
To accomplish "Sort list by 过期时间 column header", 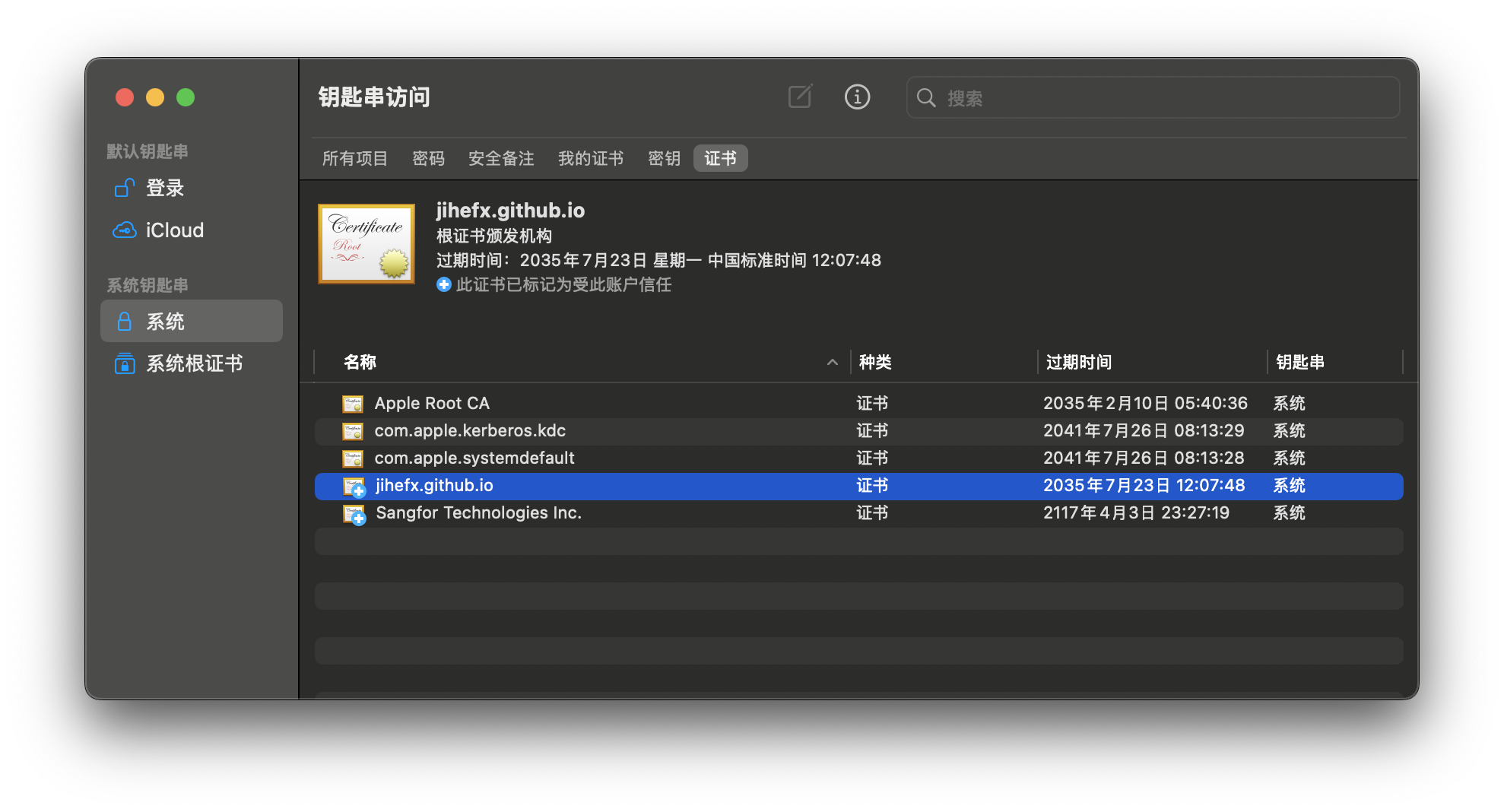I will tap(1078, 363).
